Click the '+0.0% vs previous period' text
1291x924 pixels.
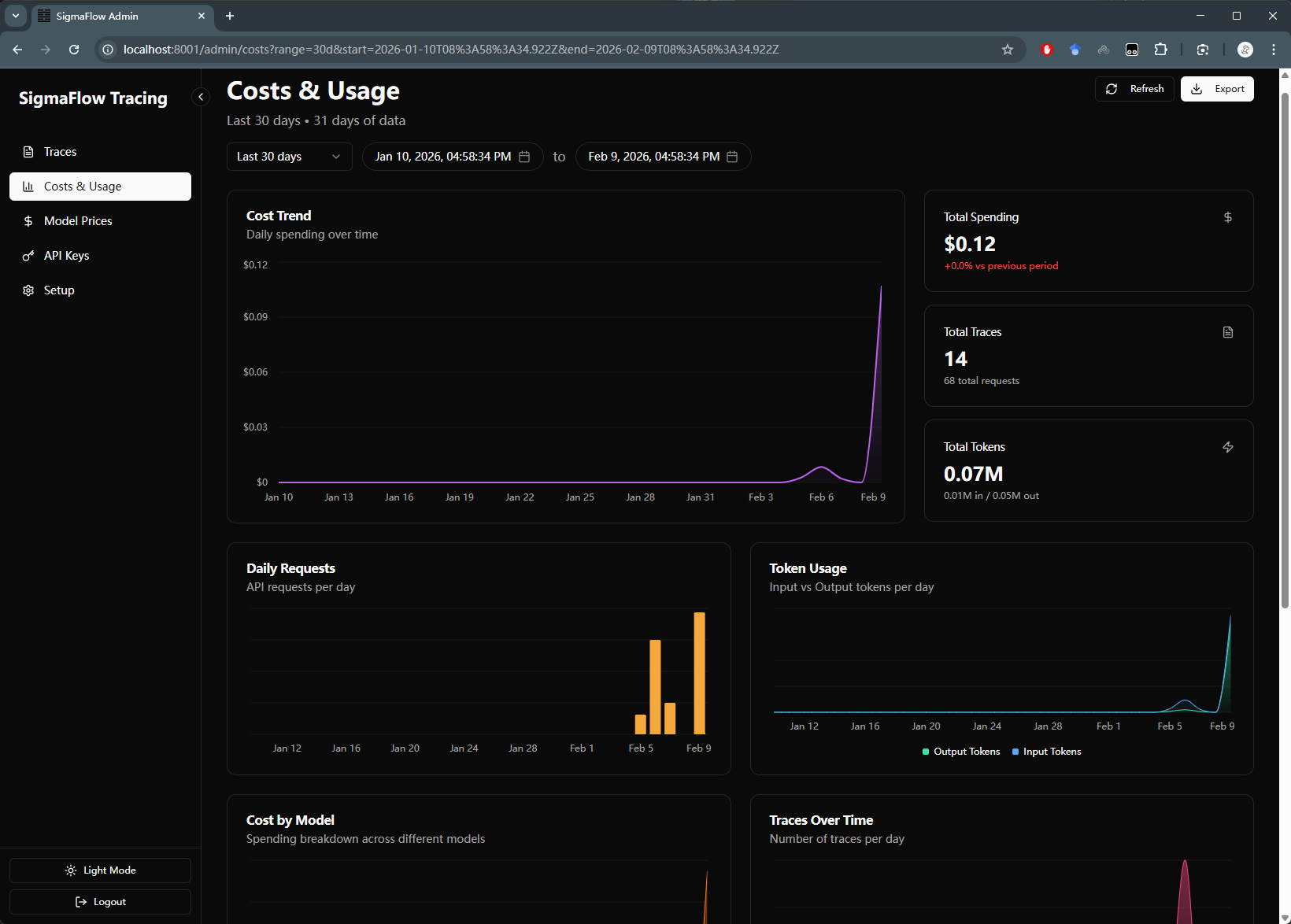tap(1001, 266)
